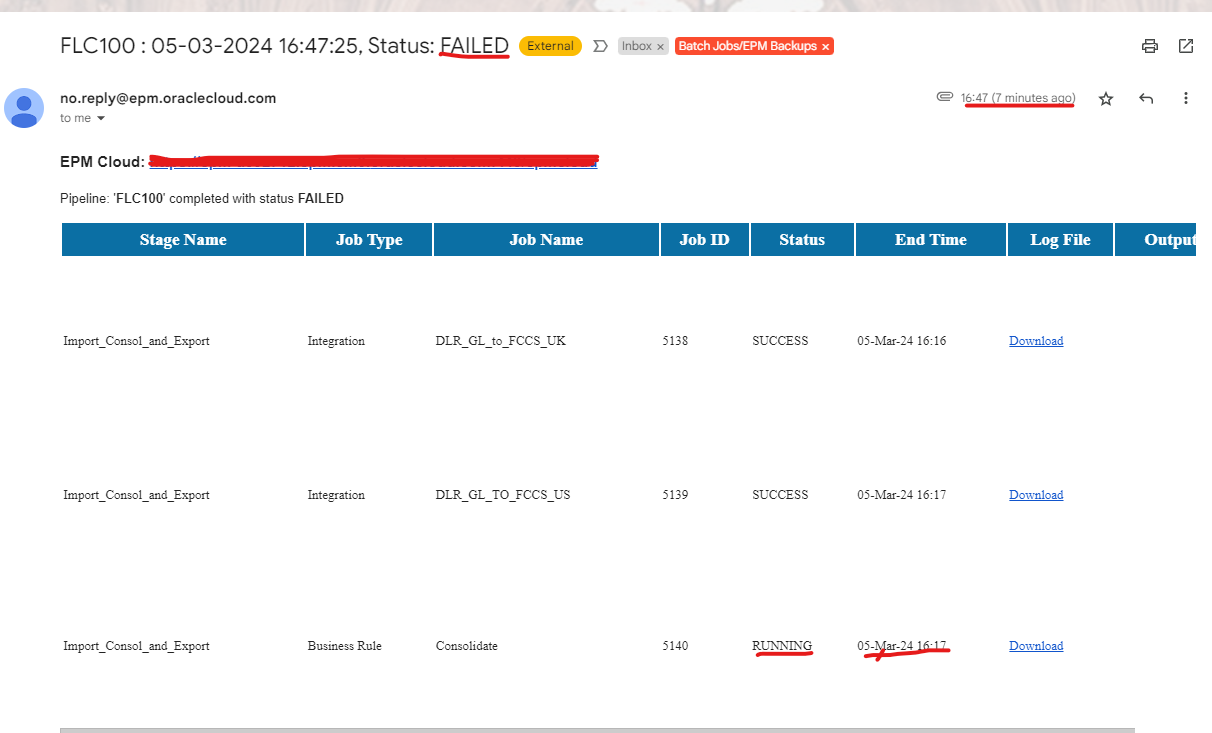Click the sender avatar picture
The image size is (1212, 733).
[24, 108]
